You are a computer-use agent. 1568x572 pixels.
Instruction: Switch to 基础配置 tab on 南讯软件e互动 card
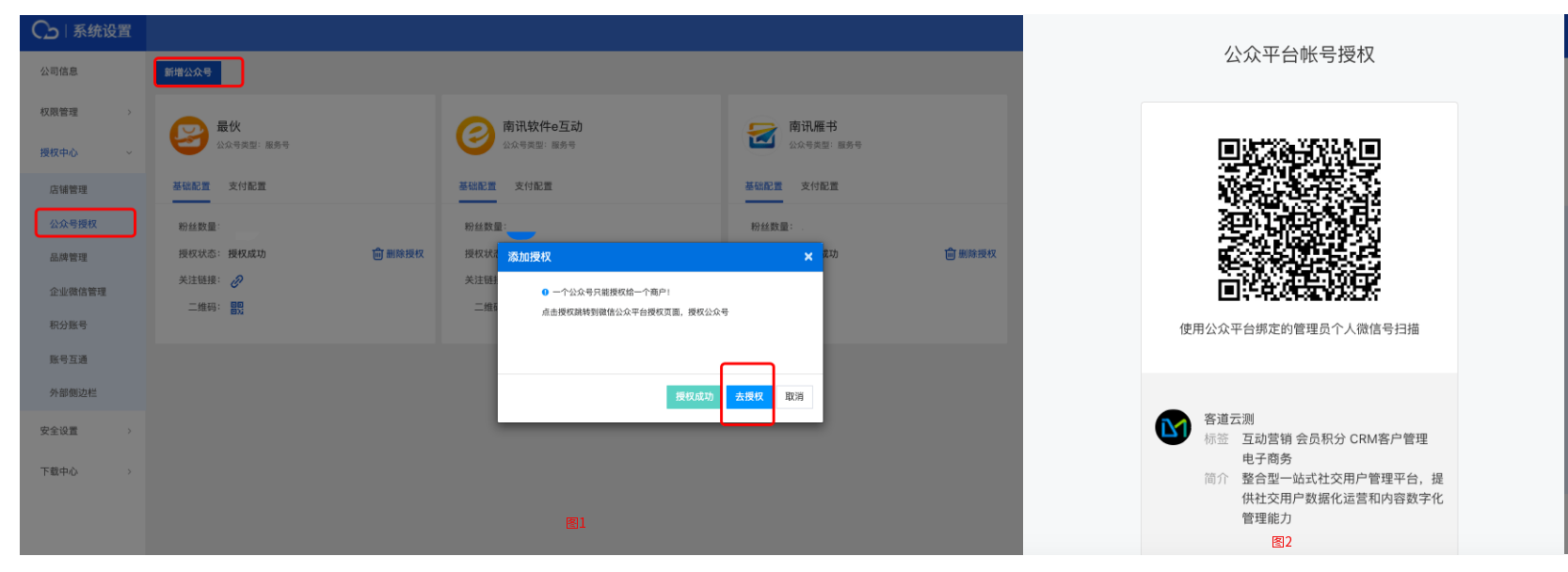[x=477, y=186]
